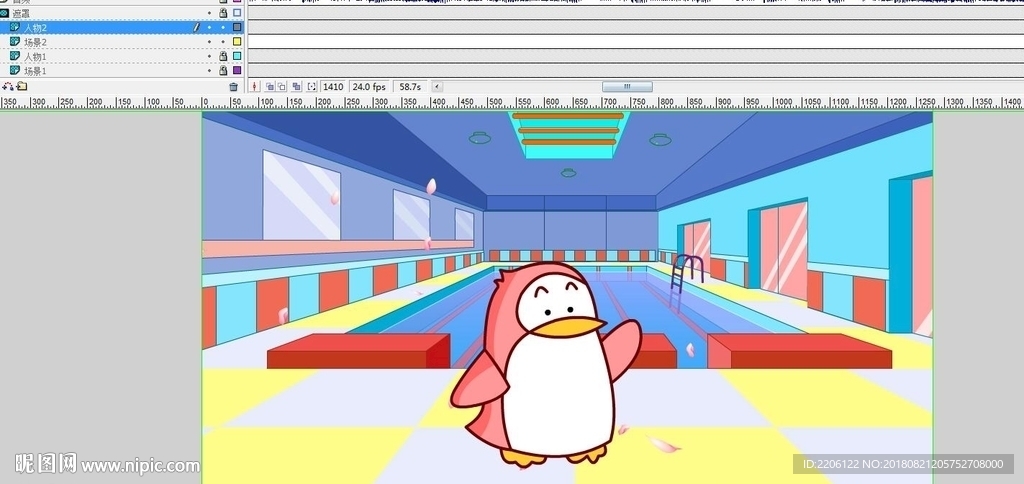Open Modify Onion Markers options
Screen dimensions: 1024x484
(x=312, y=86)
